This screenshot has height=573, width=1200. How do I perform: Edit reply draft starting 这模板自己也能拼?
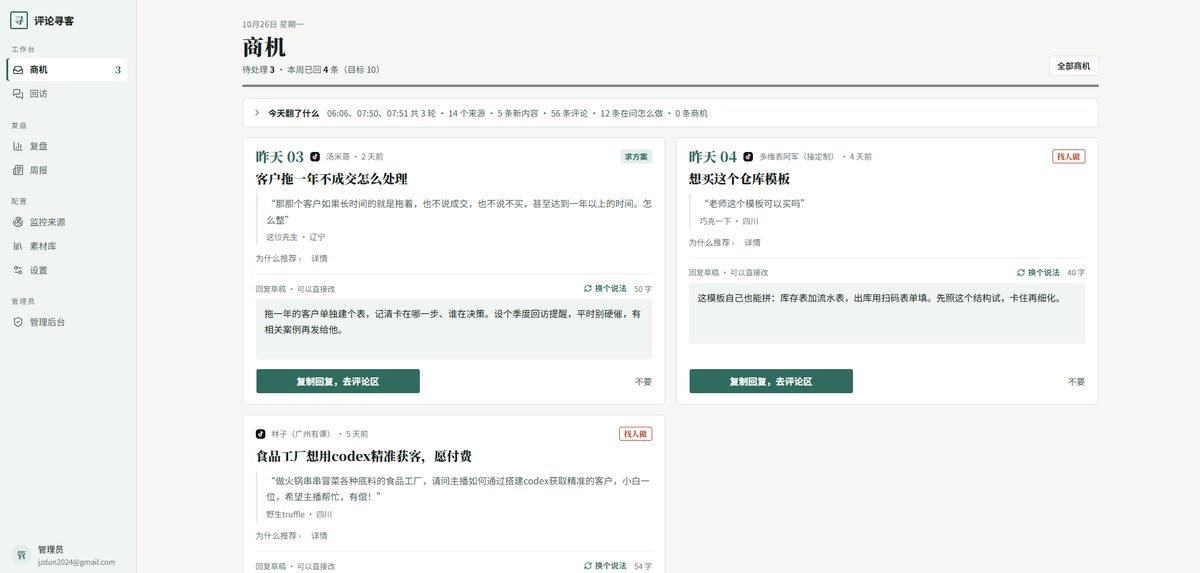[887, 313]
